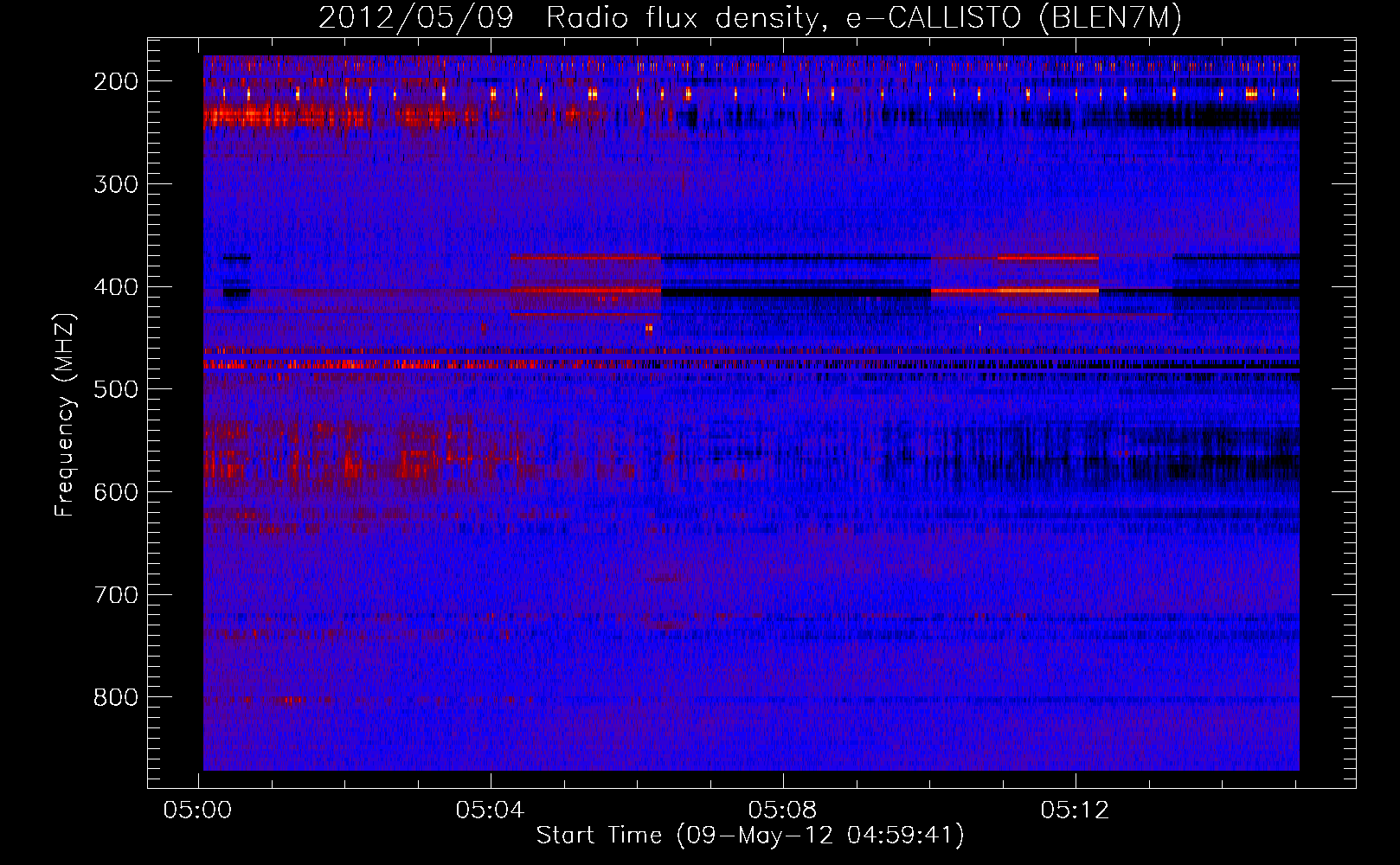
Task: Click the 05:04 time tick label
Action: 491,810
